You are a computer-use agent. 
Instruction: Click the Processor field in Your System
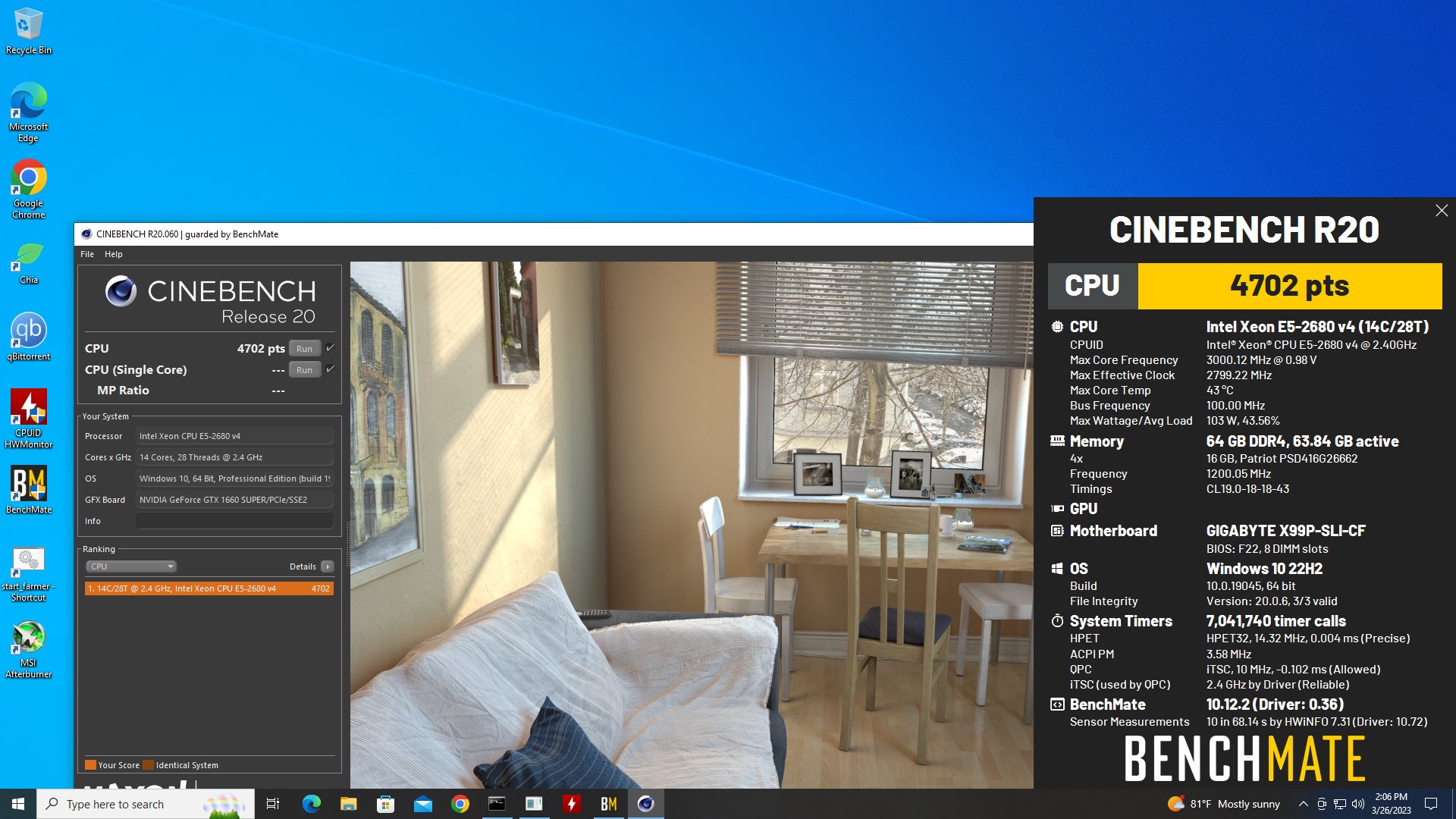click(234, 436)
